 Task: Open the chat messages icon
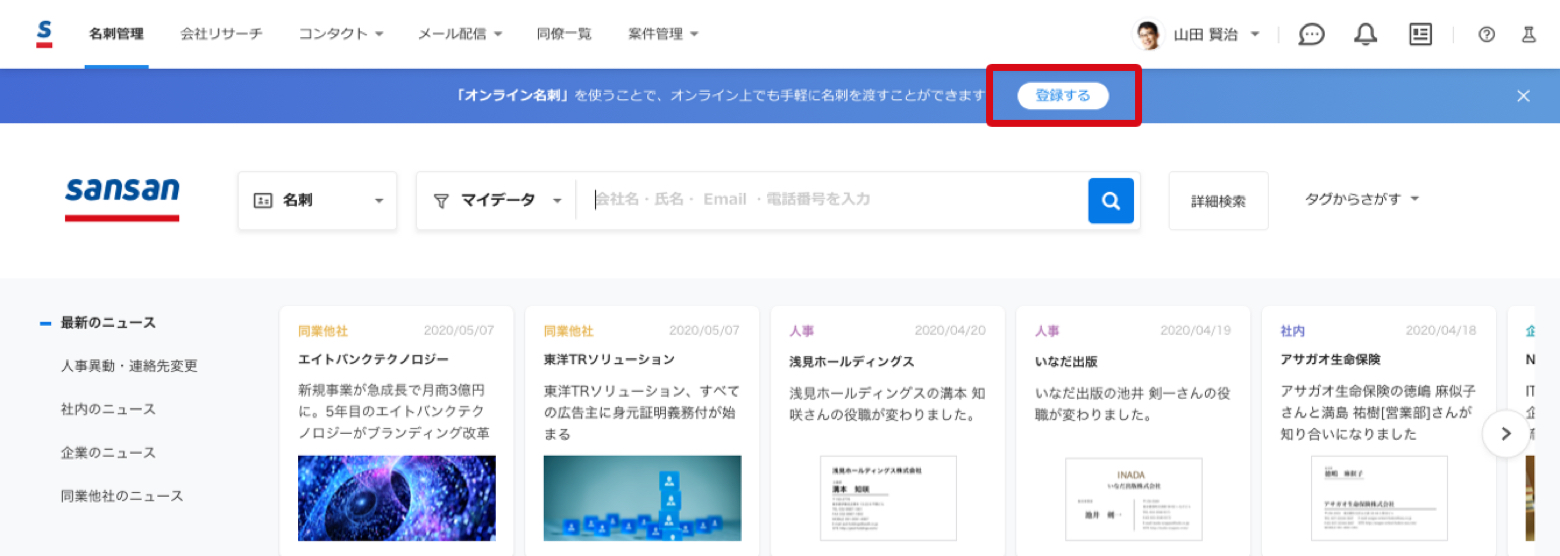coord(1311,34)
